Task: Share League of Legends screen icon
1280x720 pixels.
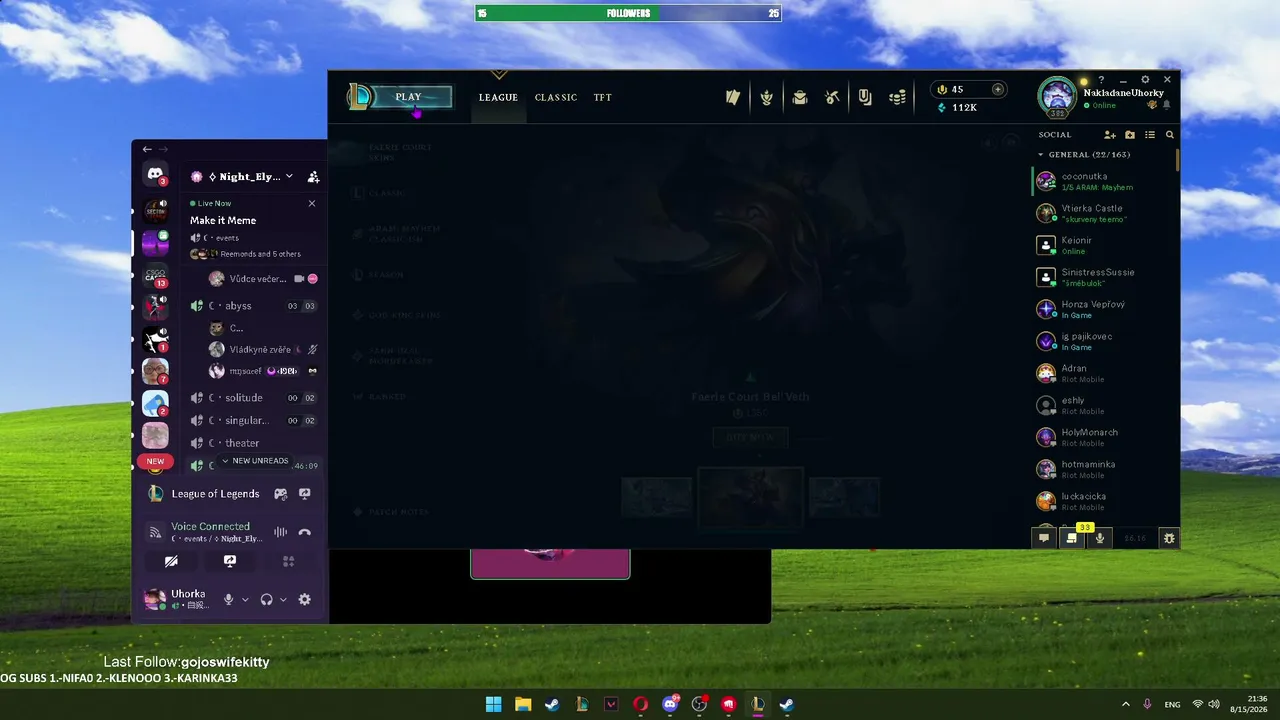Action: pos(305,493)
